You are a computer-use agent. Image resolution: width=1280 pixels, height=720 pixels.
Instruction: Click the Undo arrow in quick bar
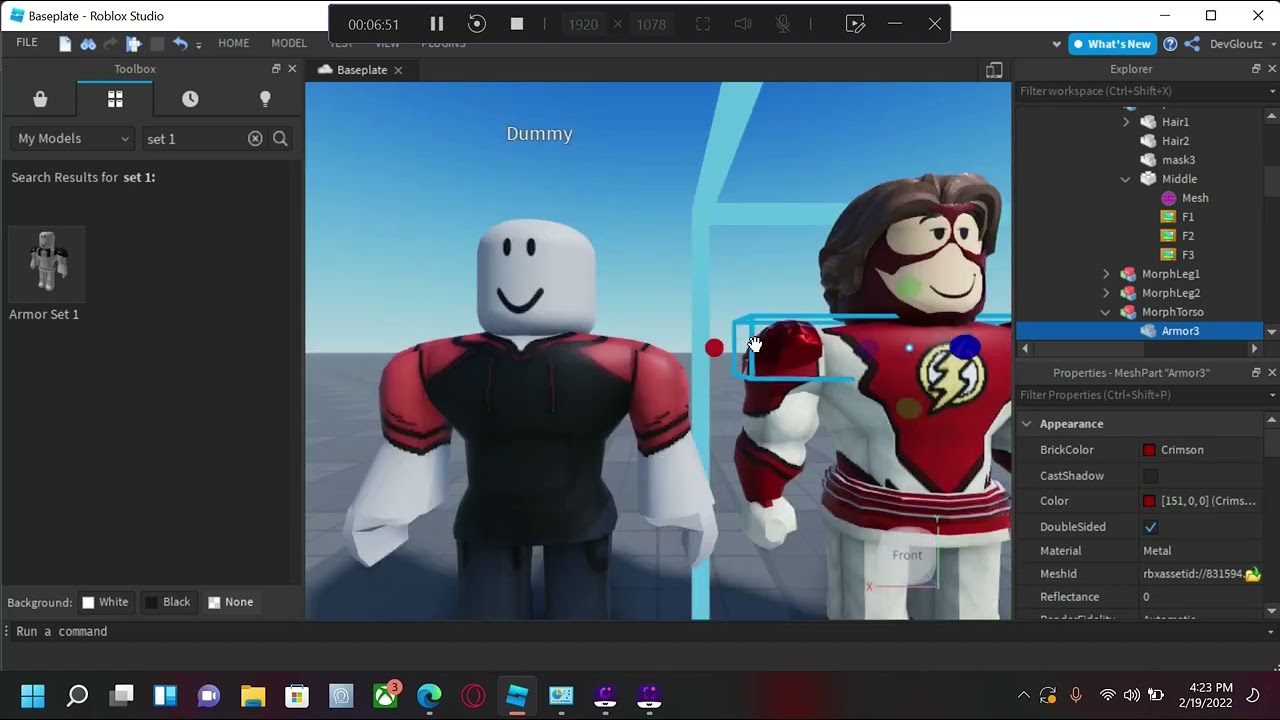click(180, 43)
